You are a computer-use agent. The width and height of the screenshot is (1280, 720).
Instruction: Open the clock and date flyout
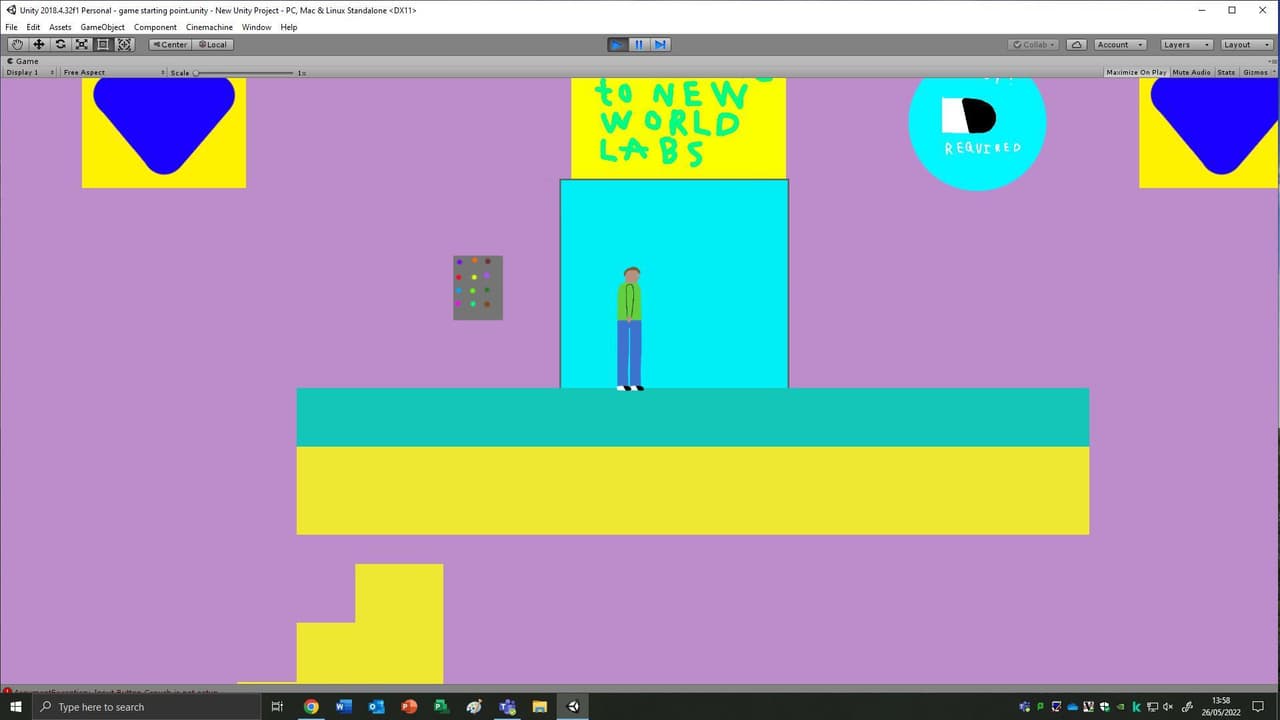point(1221,707)
